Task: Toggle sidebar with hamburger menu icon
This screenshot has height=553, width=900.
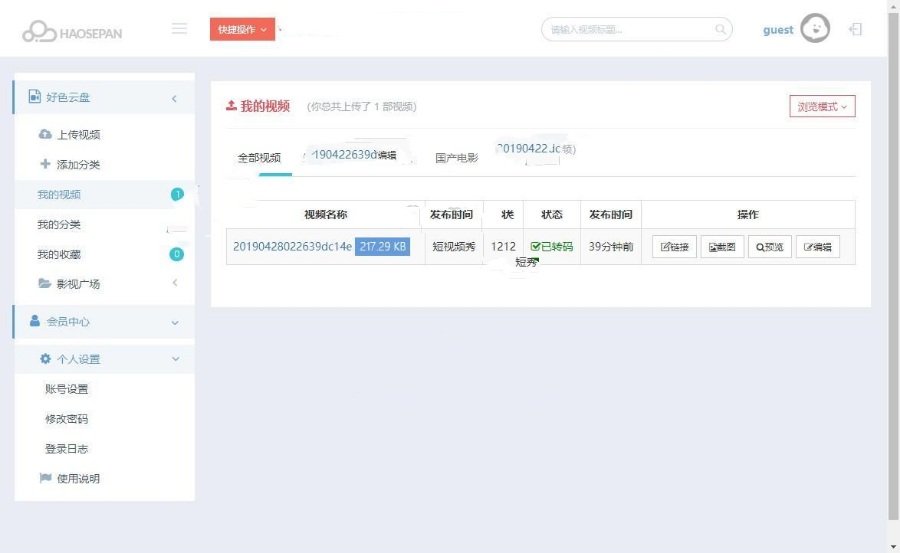Action: 179,28
